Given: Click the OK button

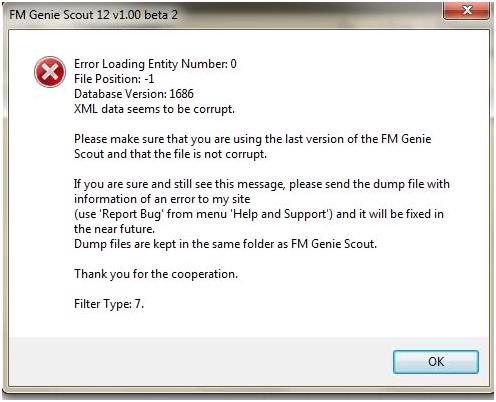Looking at the screenshot, I should [436, 362].
